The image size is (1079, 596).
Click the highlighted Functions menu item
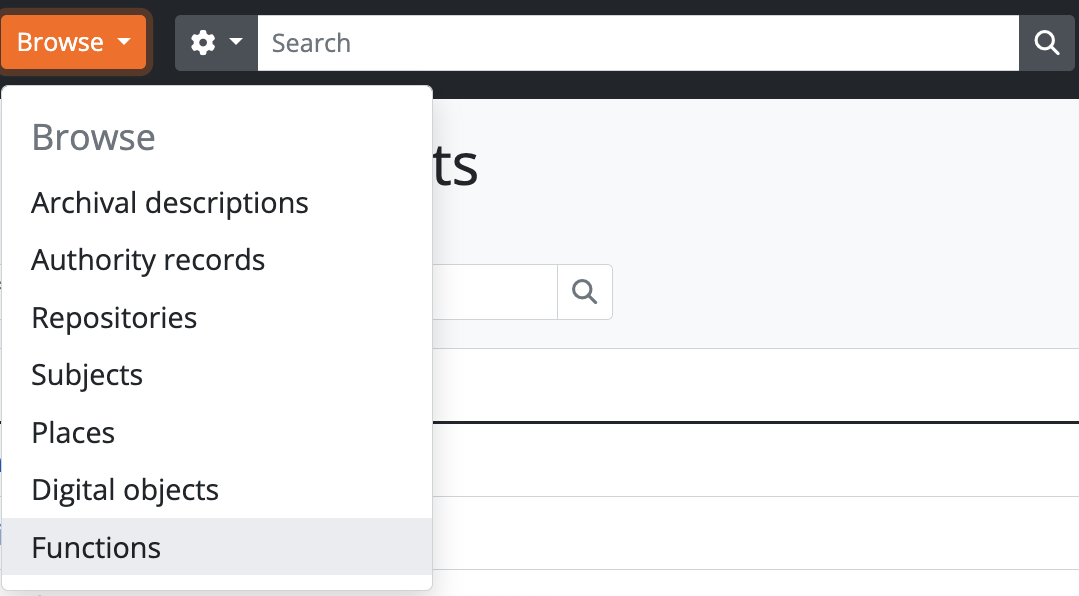pos(96,548)
